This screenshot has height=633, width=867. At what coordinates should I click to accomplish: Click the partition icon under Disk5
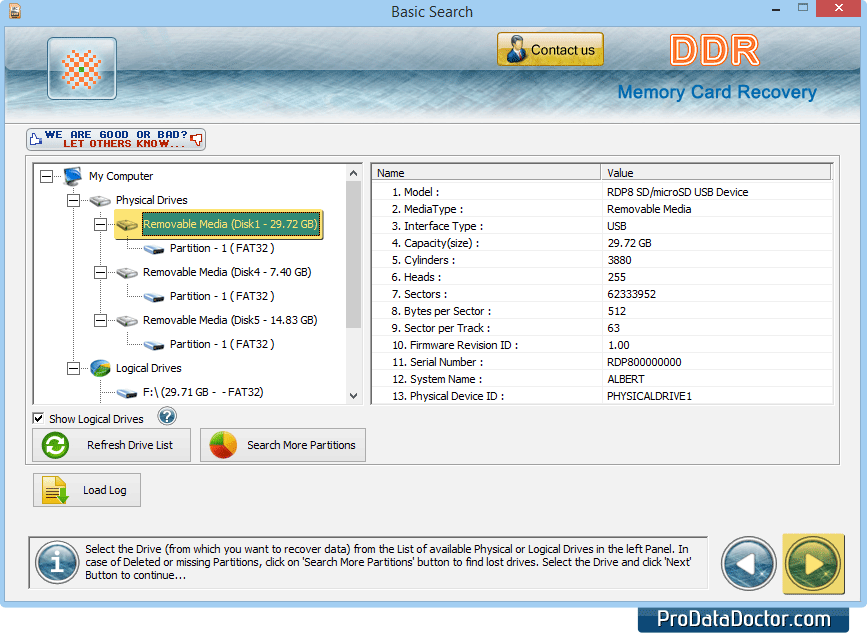click(154, 346)
